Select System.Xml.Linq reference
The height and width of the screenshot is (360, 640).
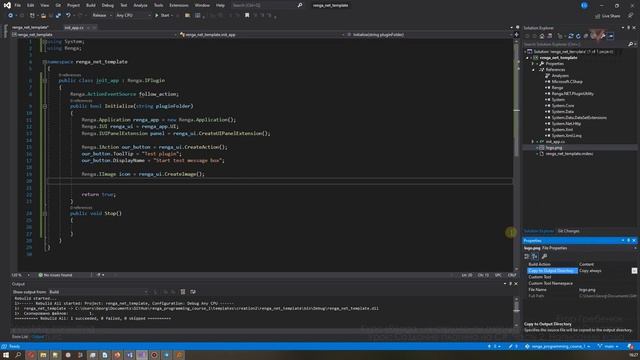point(567,136)
